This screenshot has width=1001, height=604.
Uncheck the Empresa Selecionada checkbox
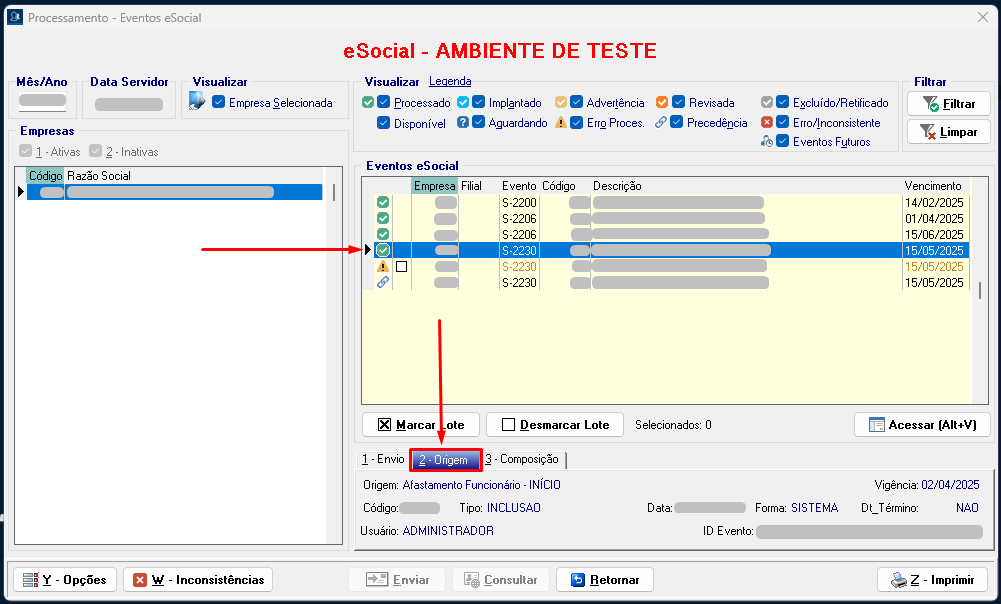[219, 103]
